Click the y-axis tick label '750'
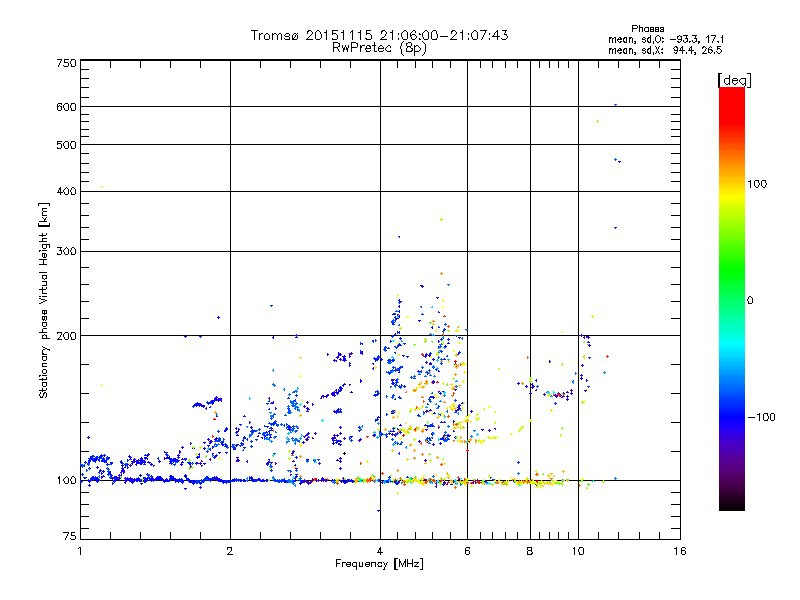 66,63
